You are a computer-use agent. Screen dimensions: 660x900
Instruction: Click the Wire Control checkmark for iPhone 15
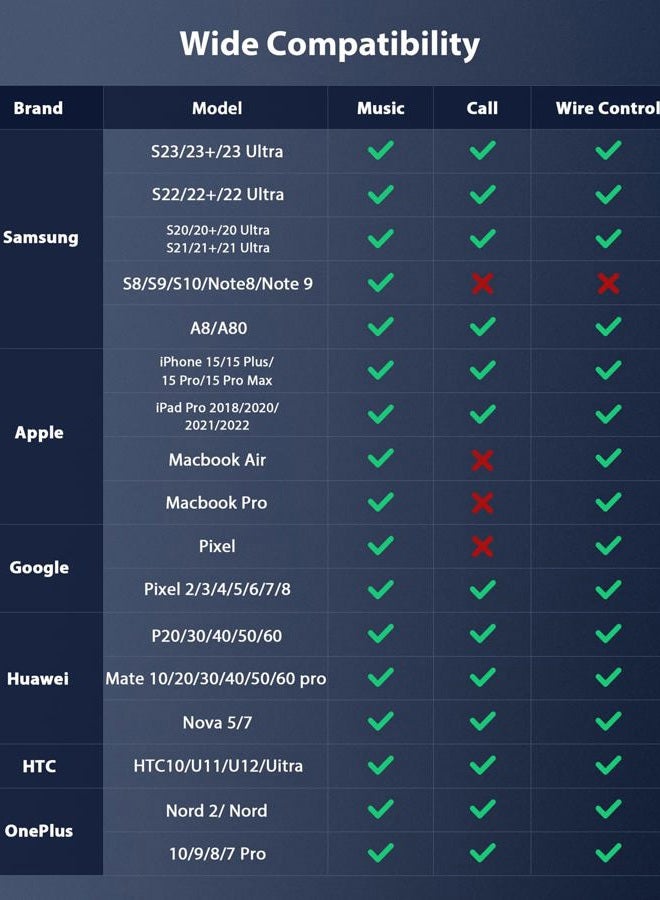pyautogui.click(x=608, y=370)
